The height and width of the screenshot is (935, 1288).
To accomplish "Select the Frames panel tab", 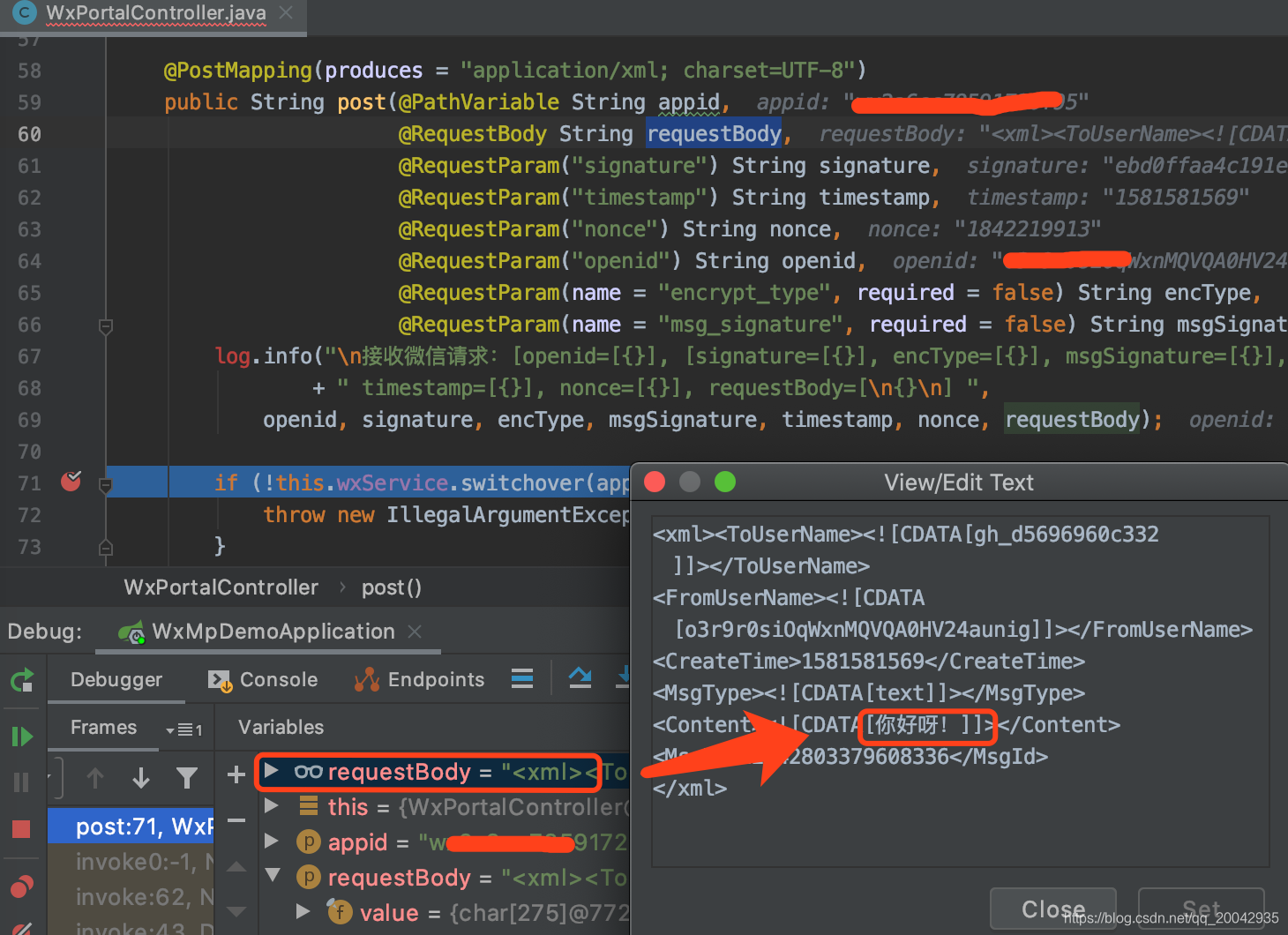I will [x=103, y=727].
